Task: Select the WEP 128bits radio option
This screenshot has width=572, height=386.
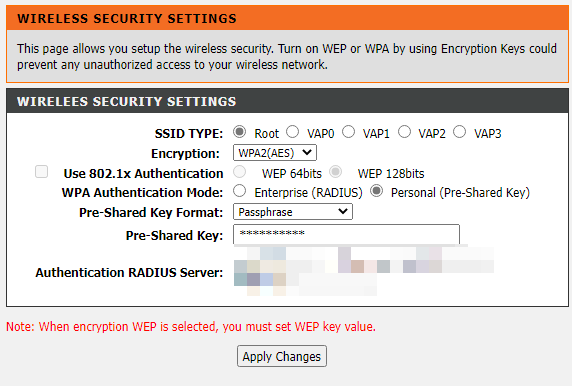Action: 336,171
